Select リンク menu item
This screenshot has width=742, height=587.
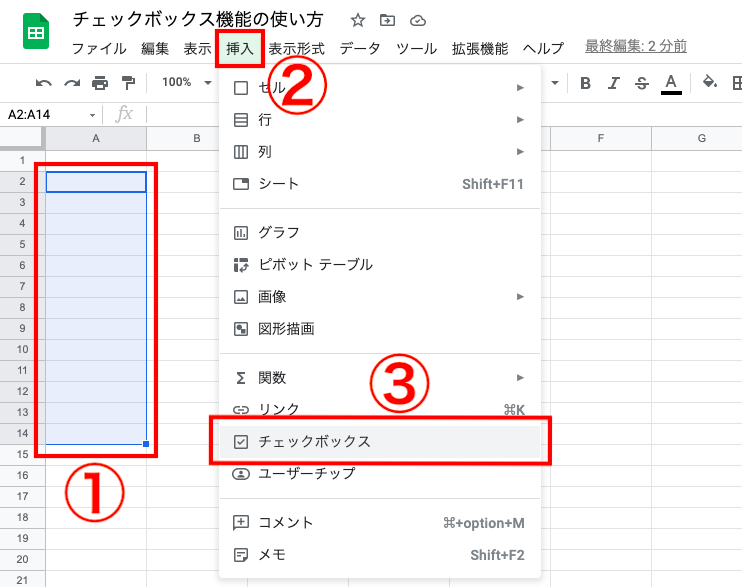tap(380, 409)
